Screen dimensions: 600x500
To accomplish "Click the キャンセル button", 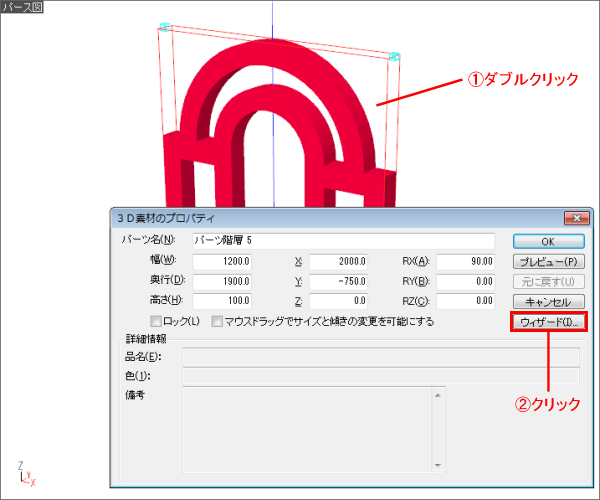I will point(547,301).
